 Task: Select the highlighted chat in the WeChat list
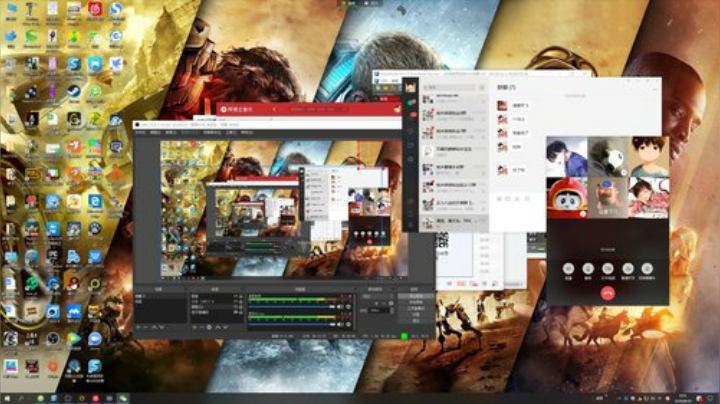pos(455,223)
